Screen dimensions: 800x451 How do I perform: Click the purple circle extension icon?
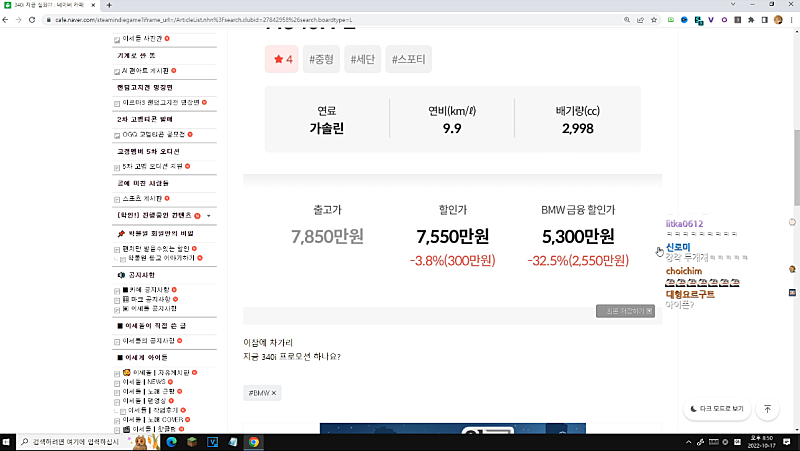[x=724, y=20]
